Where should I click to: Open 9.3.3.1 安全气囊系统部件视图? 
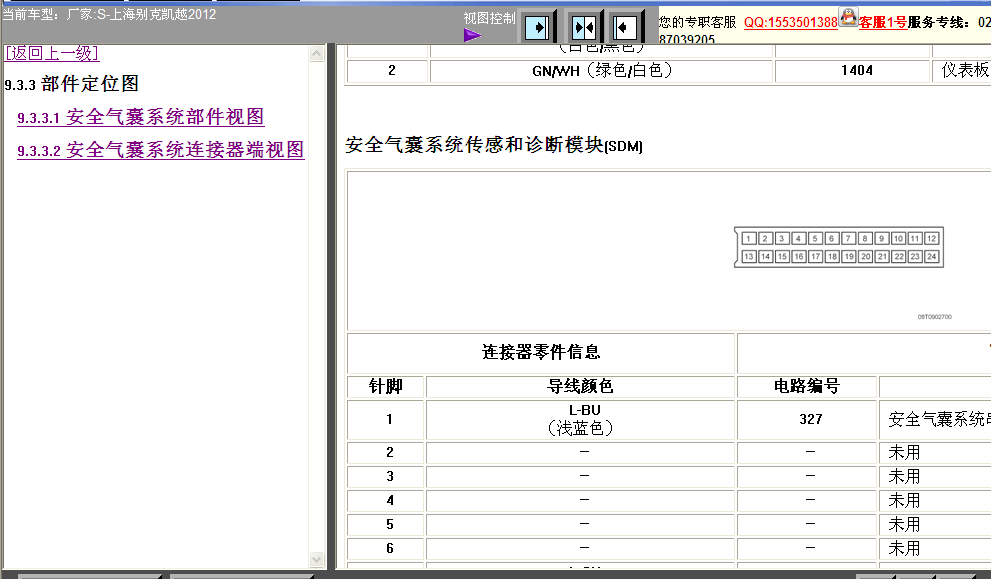pos(140,117)
